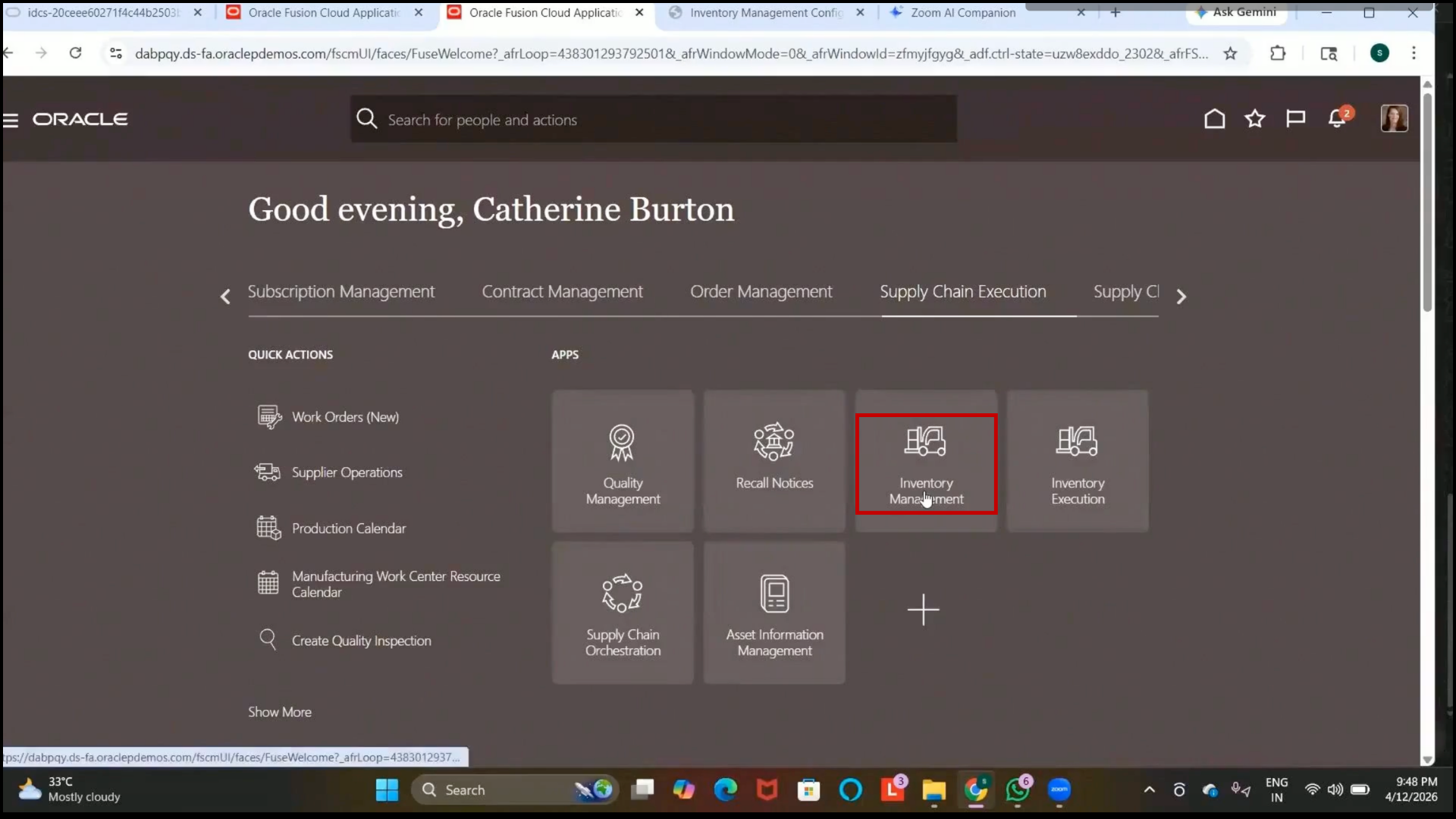Image resolution: width=1456 pixels, height=819 pixels.
Task: Click the Production Calendar icon
Action: tap(268, 528)
